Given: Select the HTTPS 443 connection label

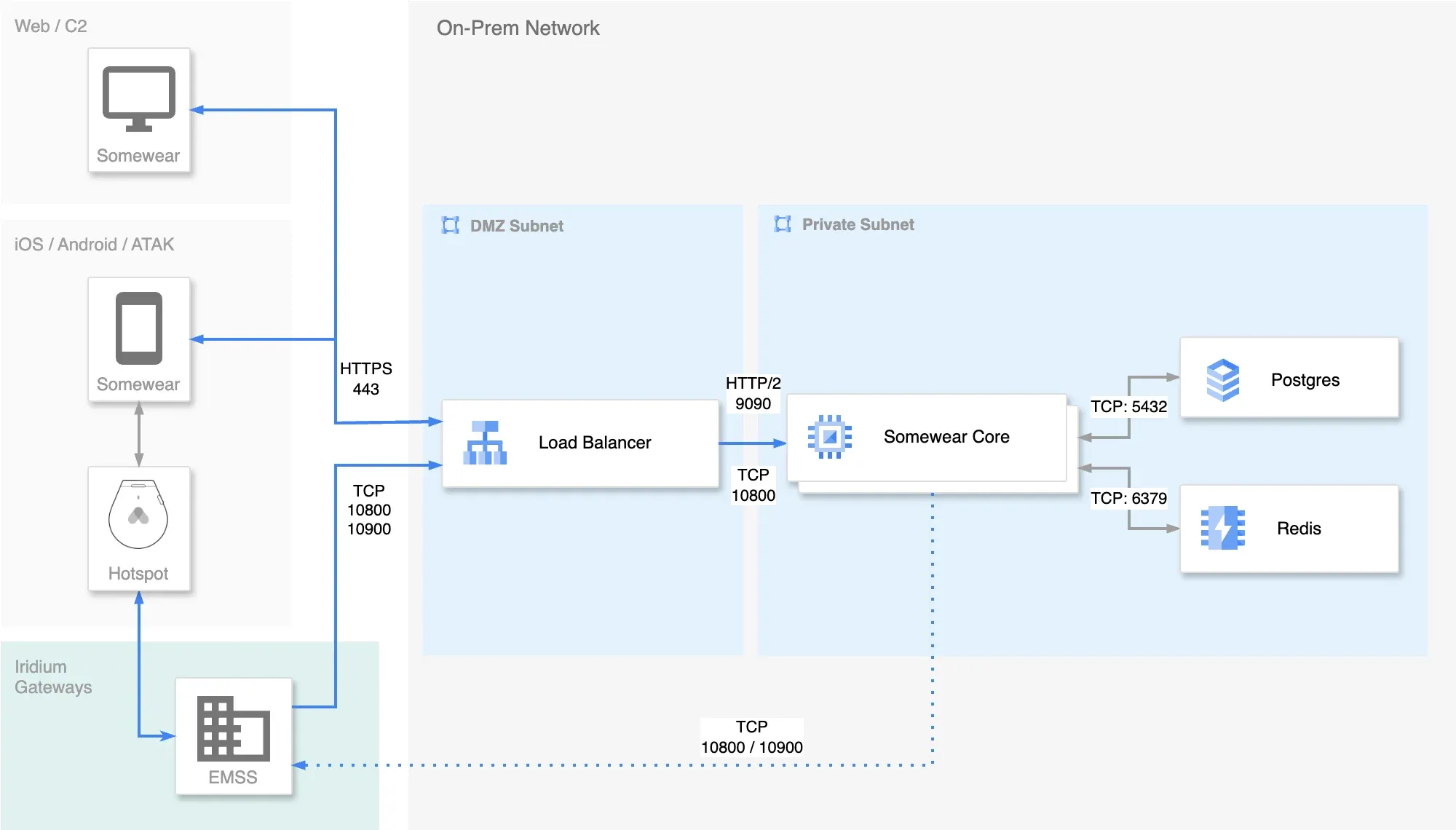Looking at the screenshot, I should [366, 379].
